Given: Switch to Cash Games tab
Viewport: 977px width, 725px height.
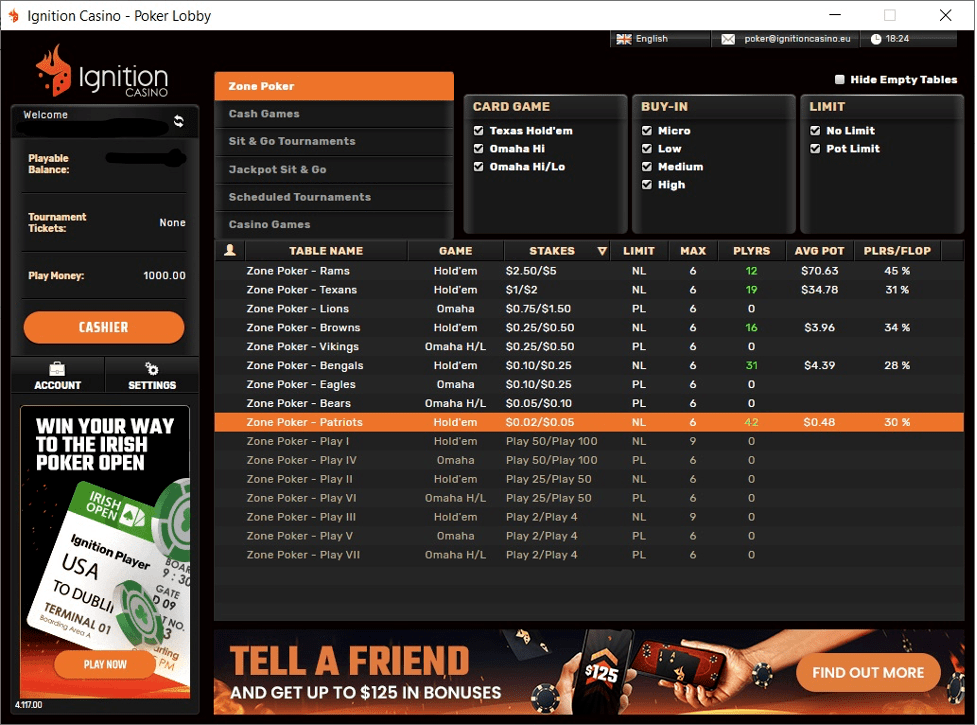Looking at the screenshot, I should pos(334,114).
